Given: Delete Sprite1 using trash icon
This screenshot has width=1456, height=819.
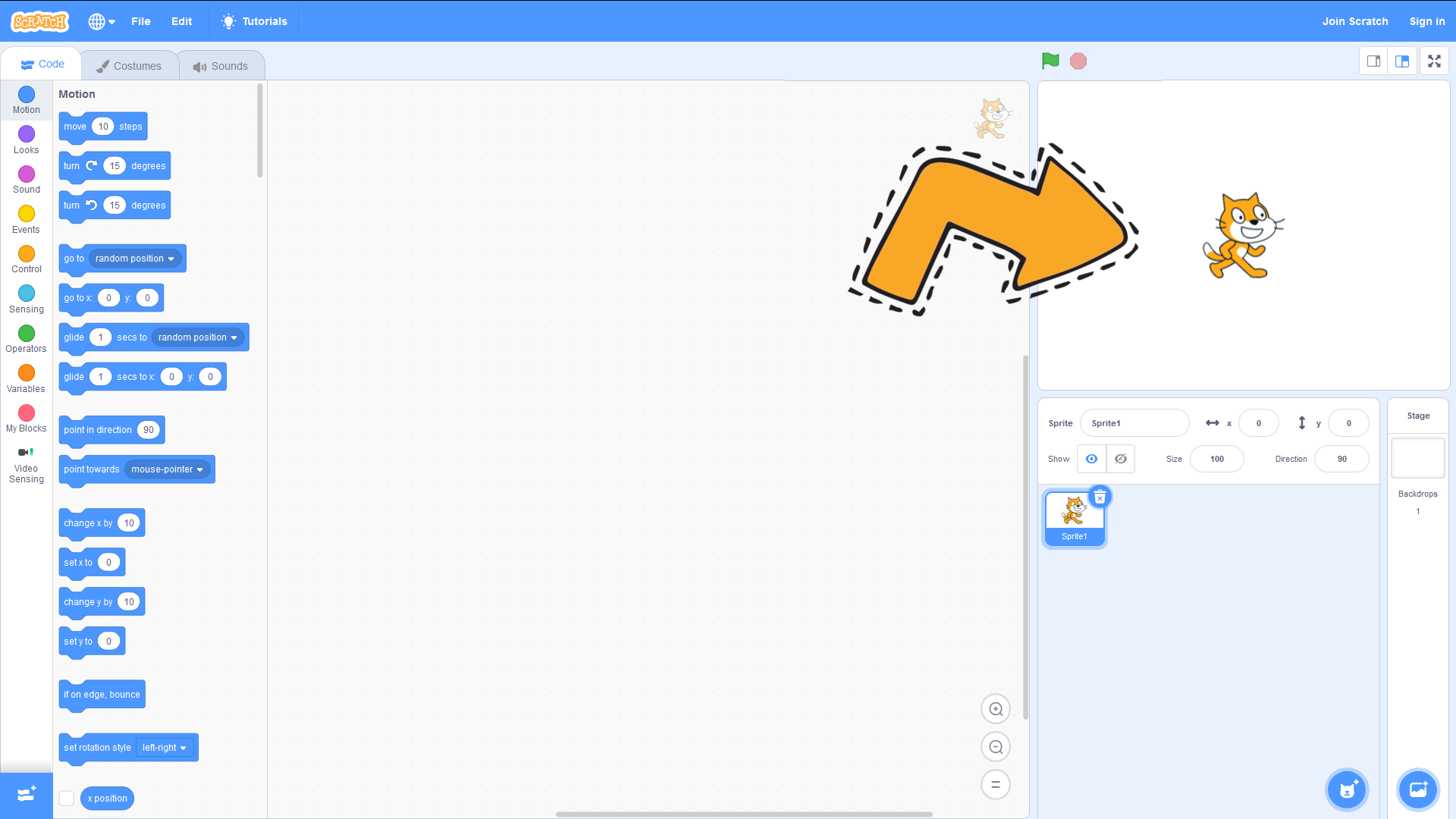Looking at the screenshot, I should coord(1100,497).
